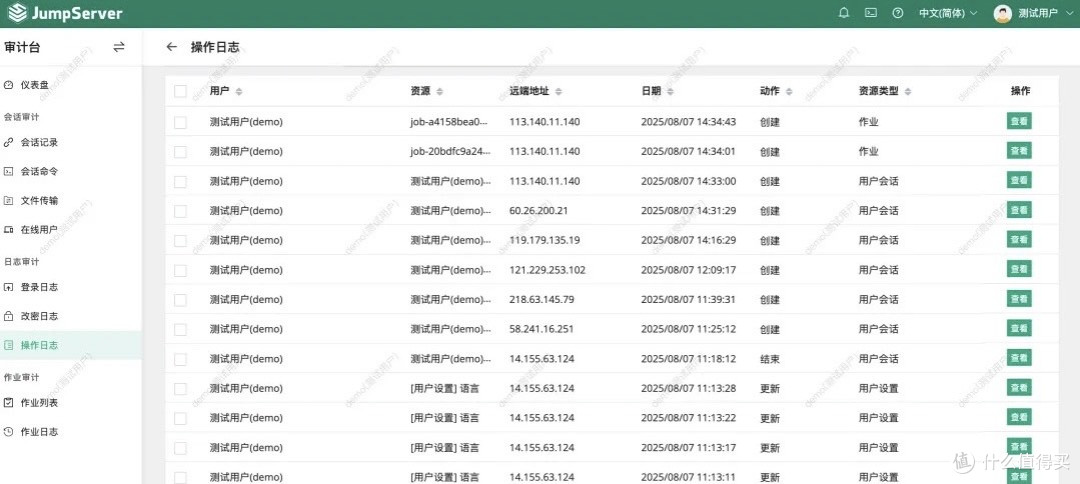Screen dimensions: 1080x484
Task: Sort by the 用户 column arrows
Action: pyautogui.click(x=239, y=91)
